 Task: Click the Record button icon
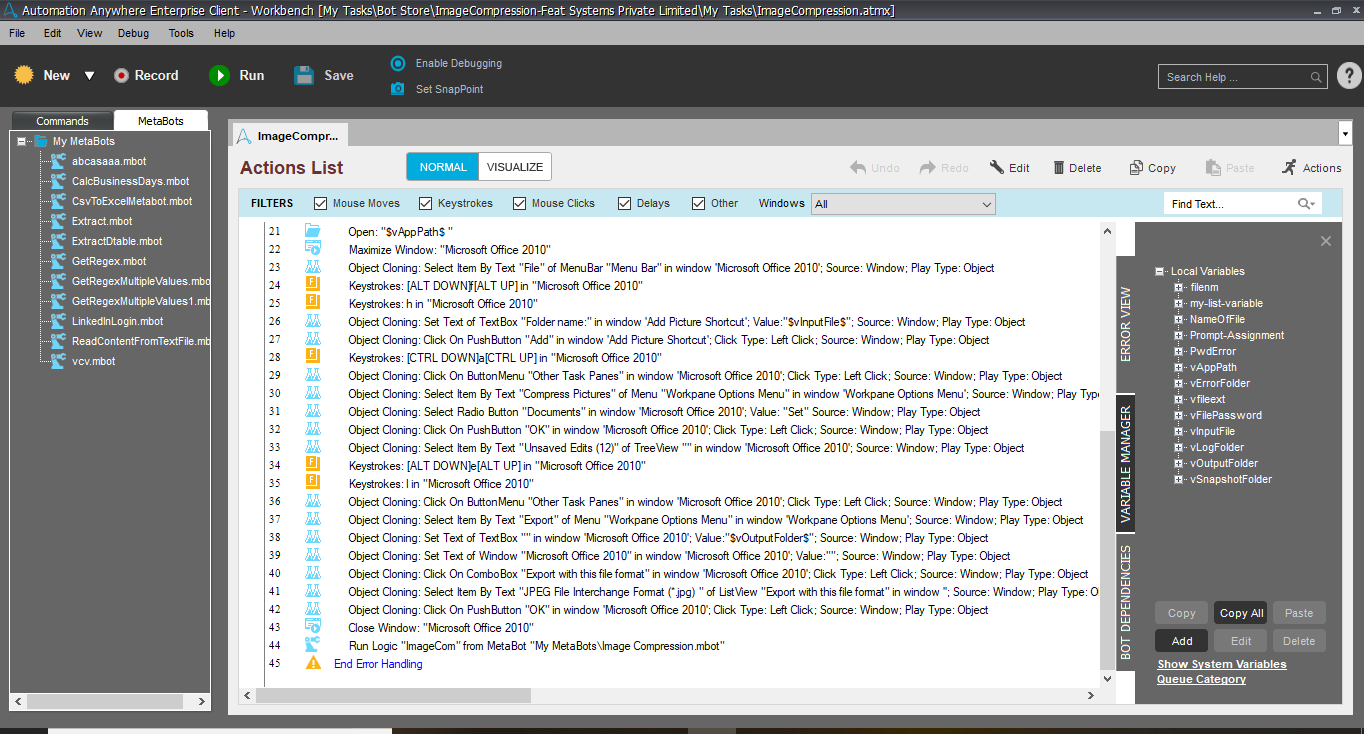tap(122, 76)
